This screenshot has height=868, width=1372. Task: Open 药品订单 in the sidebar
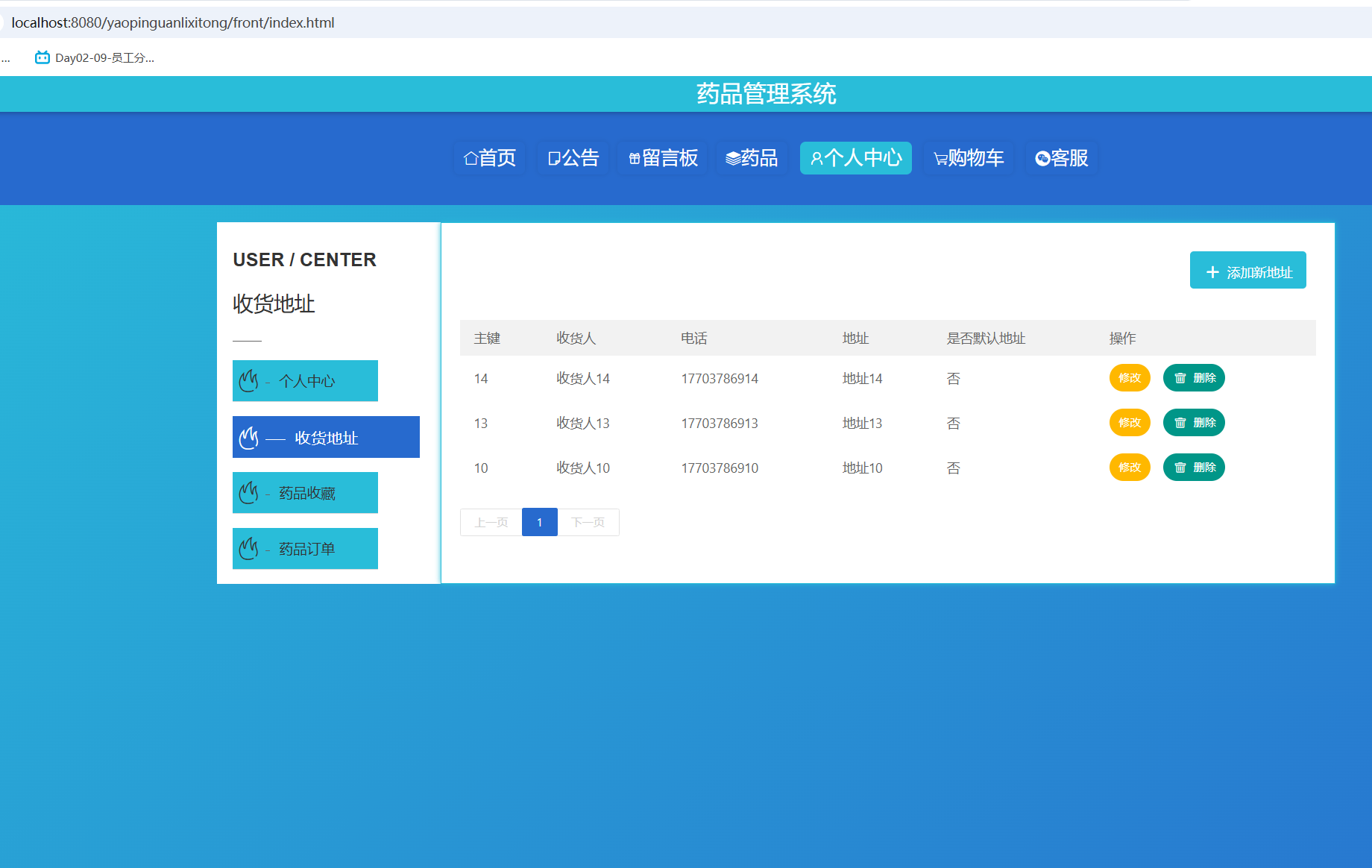click(305, 548)
